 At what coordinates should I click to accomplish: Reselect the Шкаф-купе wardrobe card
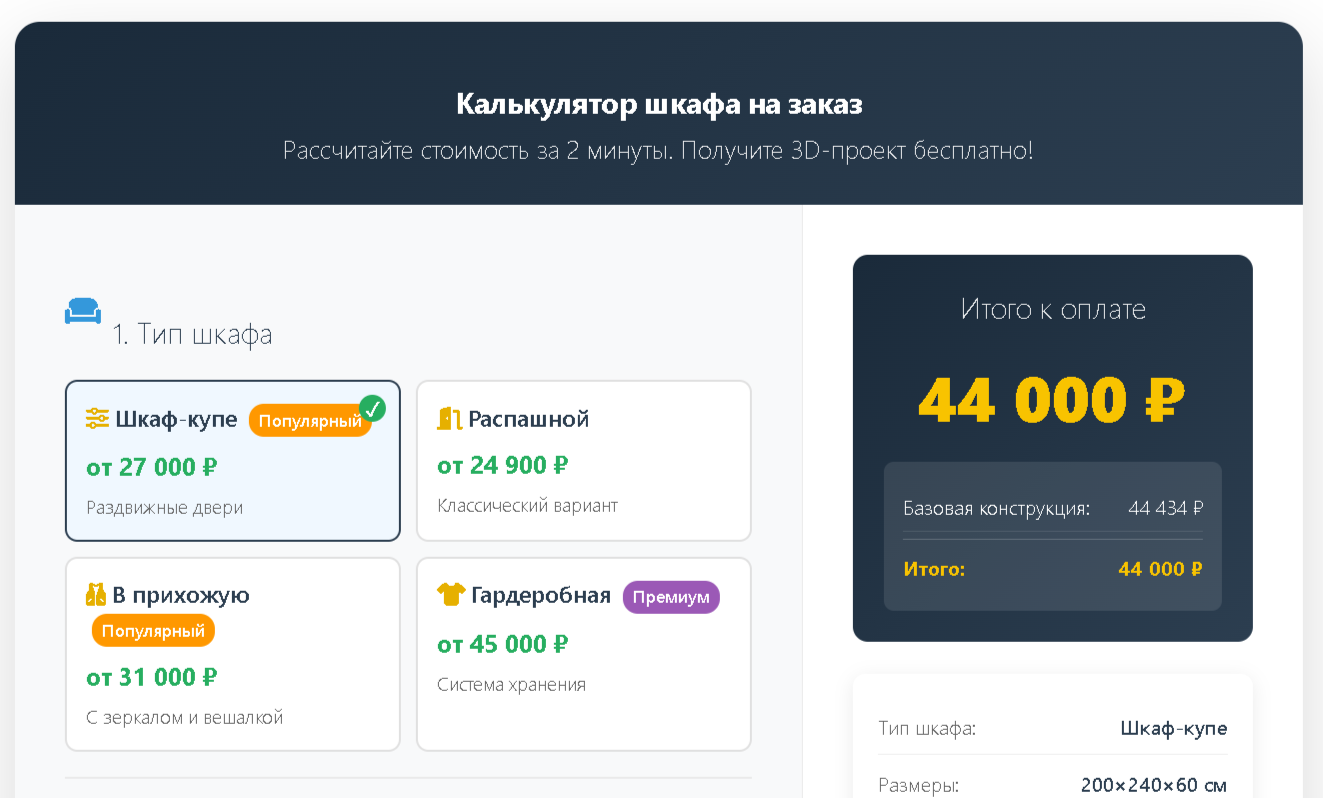232,460
